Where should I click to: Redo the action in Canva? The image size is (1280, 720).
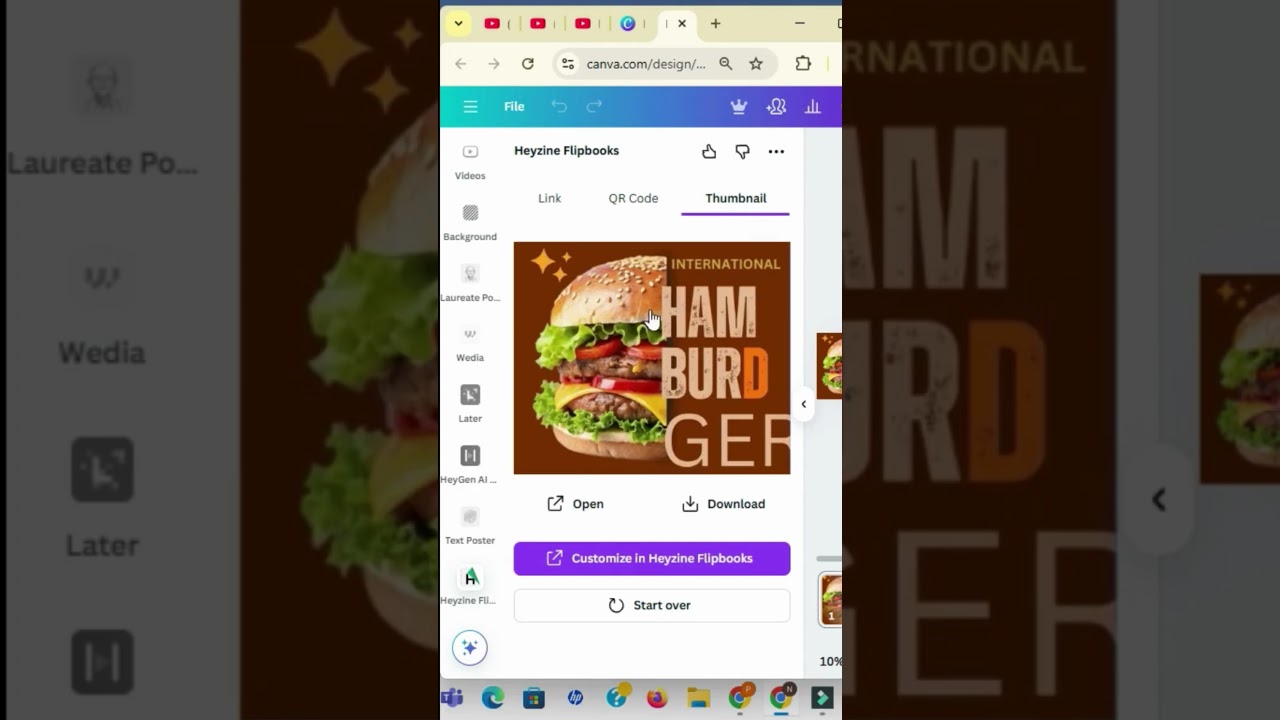[594, 107]
